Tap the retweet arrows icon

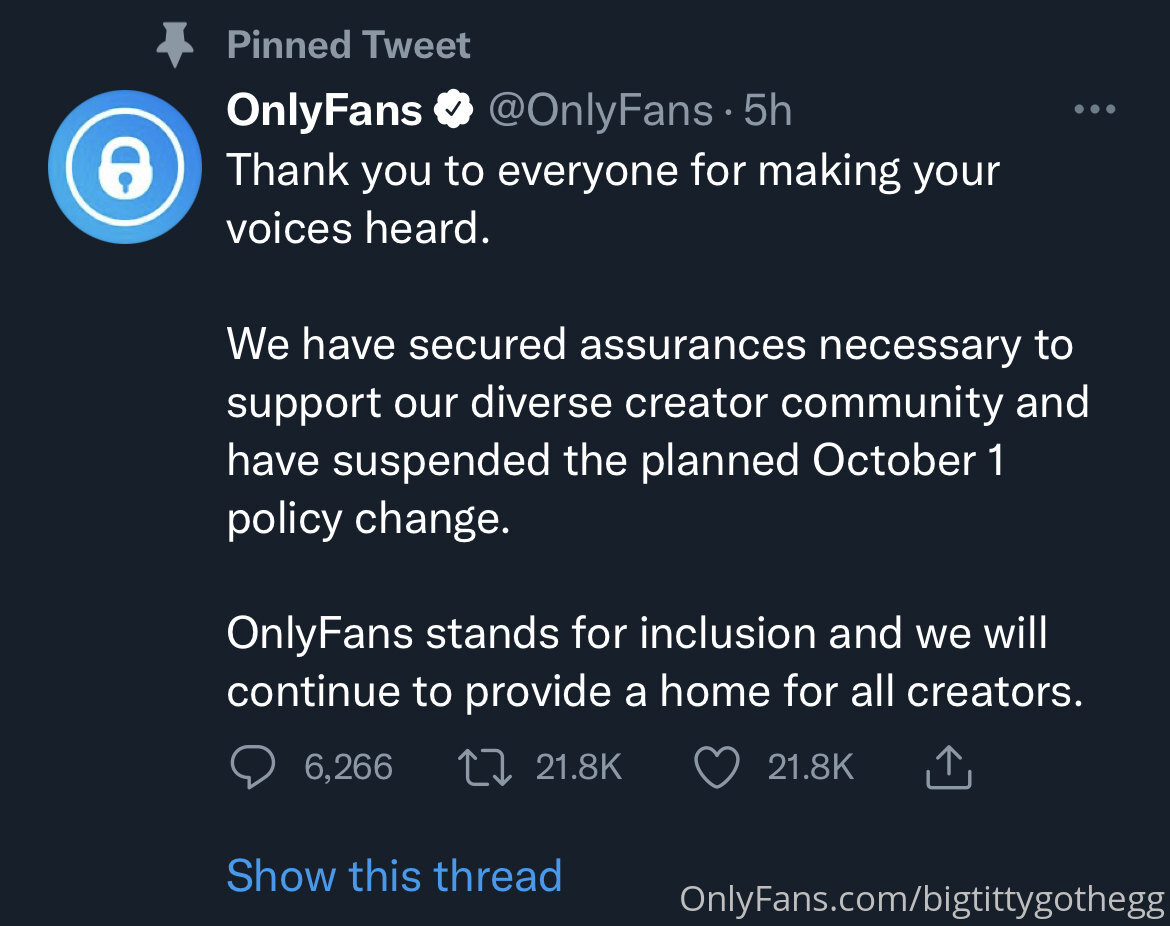tap(485, 768)
